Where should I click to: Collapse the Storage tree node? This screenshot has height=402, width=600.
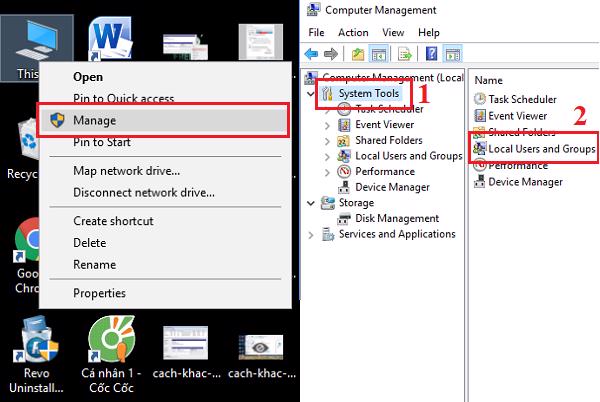click(x=311, y=203)
